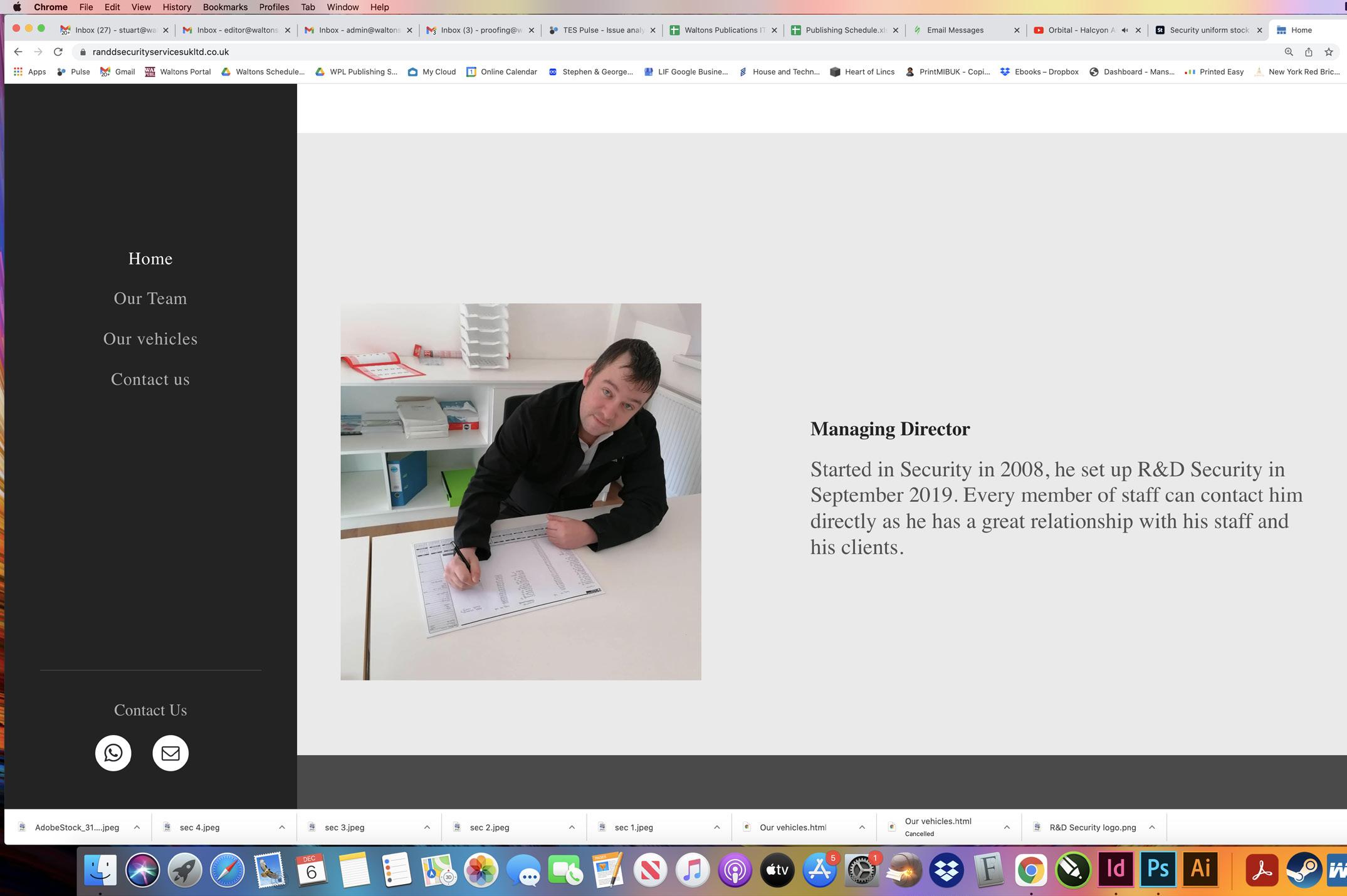Image resolution: width=1347 pixels, height=896 pixels.
Task: Click the Managing Director photo
Action: tap(520, 491)
